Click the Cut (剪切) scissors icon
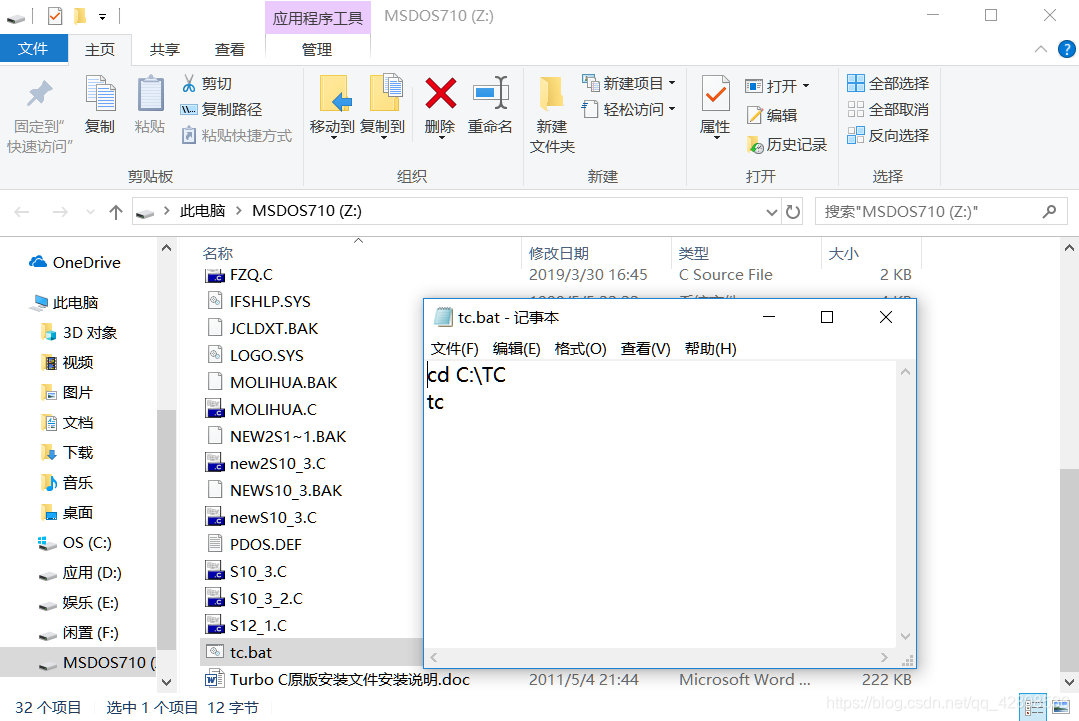1079x721 pixels. pyautogui.click(x=189, y=83)
